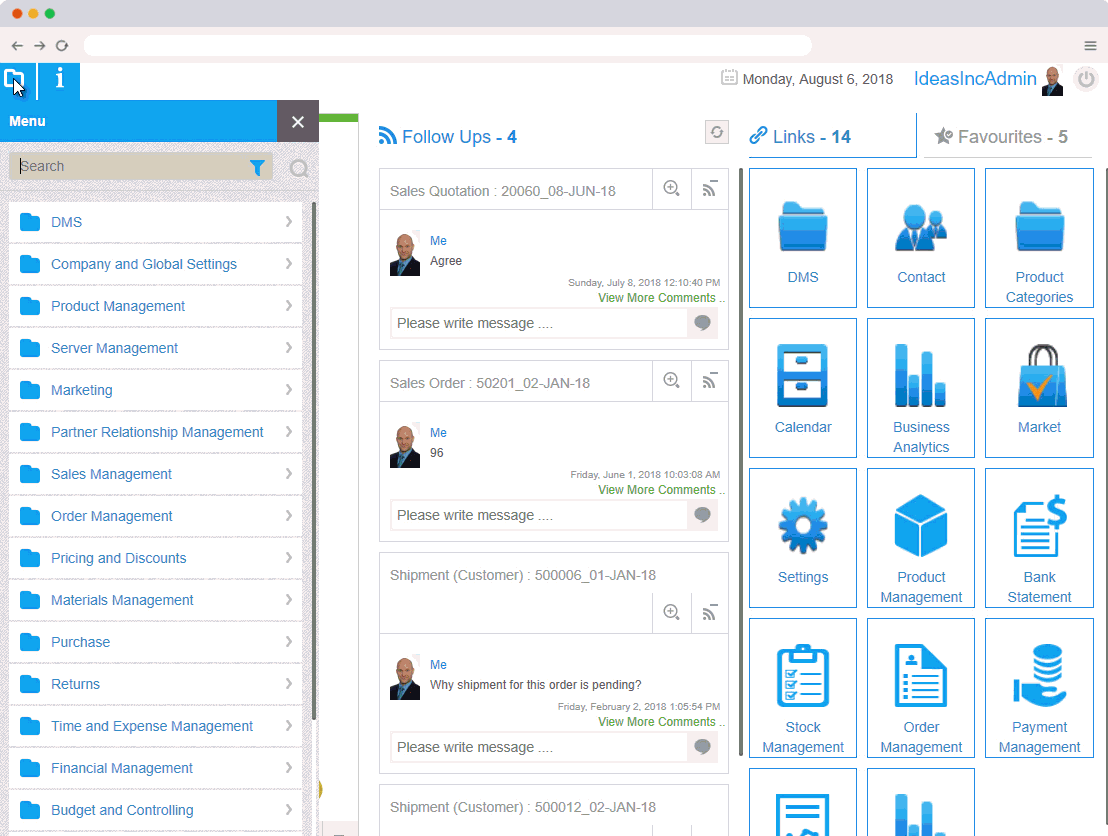Image resolution: width=1108 pixels, height=836 pixels.
Task: Refresh the Follow Ups list
Action: 716,133
